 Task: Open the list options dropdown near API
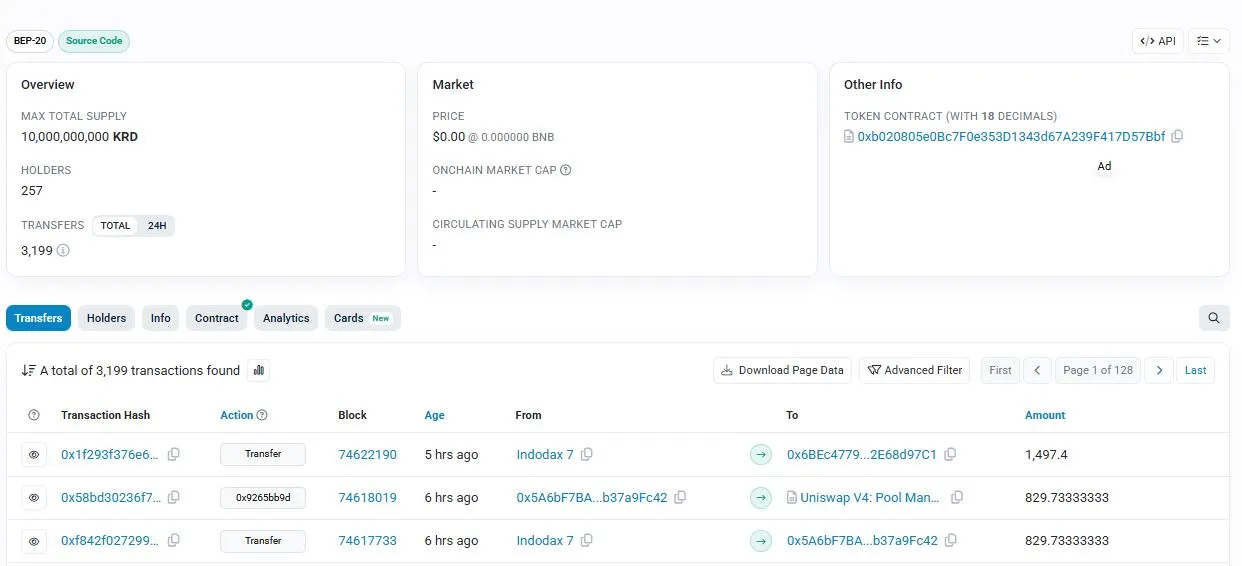pyautogui.click(x=1208, y=41)
